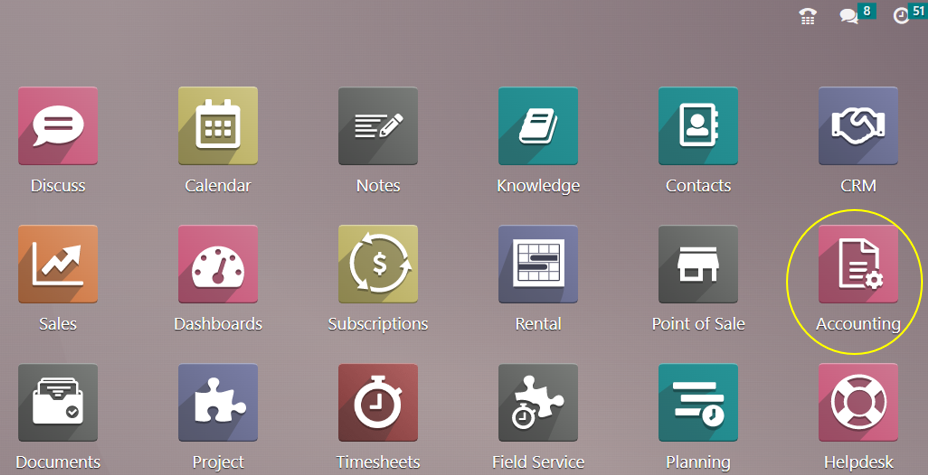Open the Timesheets stopwatch icon
932x475 pixels.
point(378,404)
